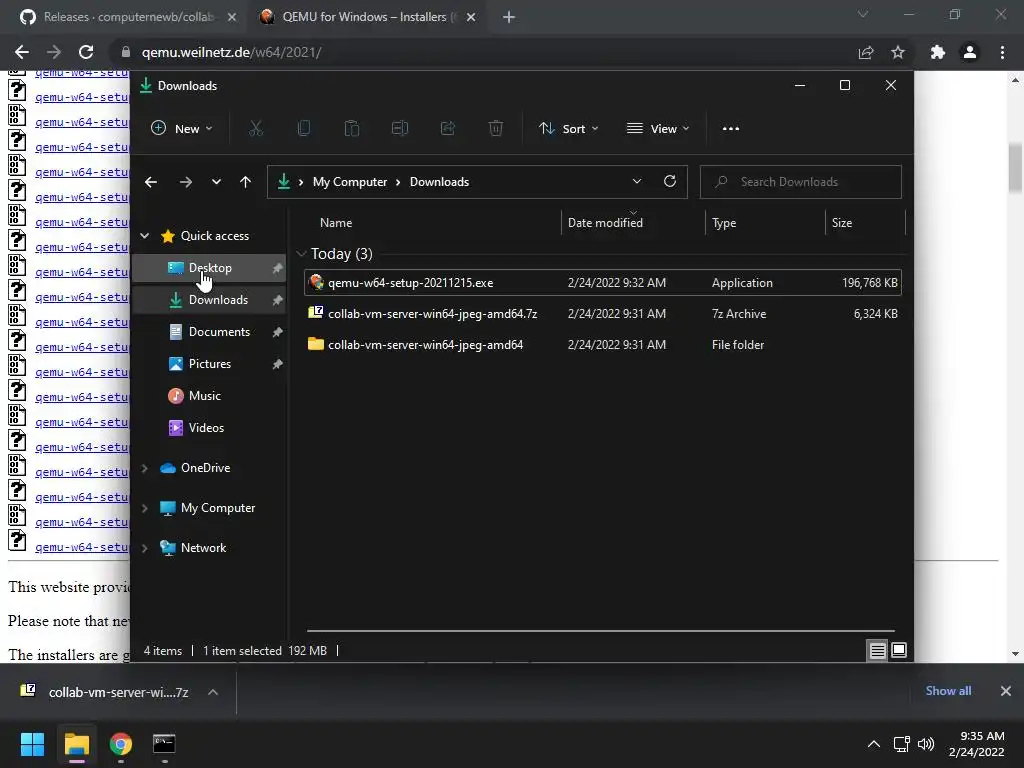Screen dimensions: 1024x768
Task: Open the collab-vm-server download item options chevron
Action: click(213, 692)
